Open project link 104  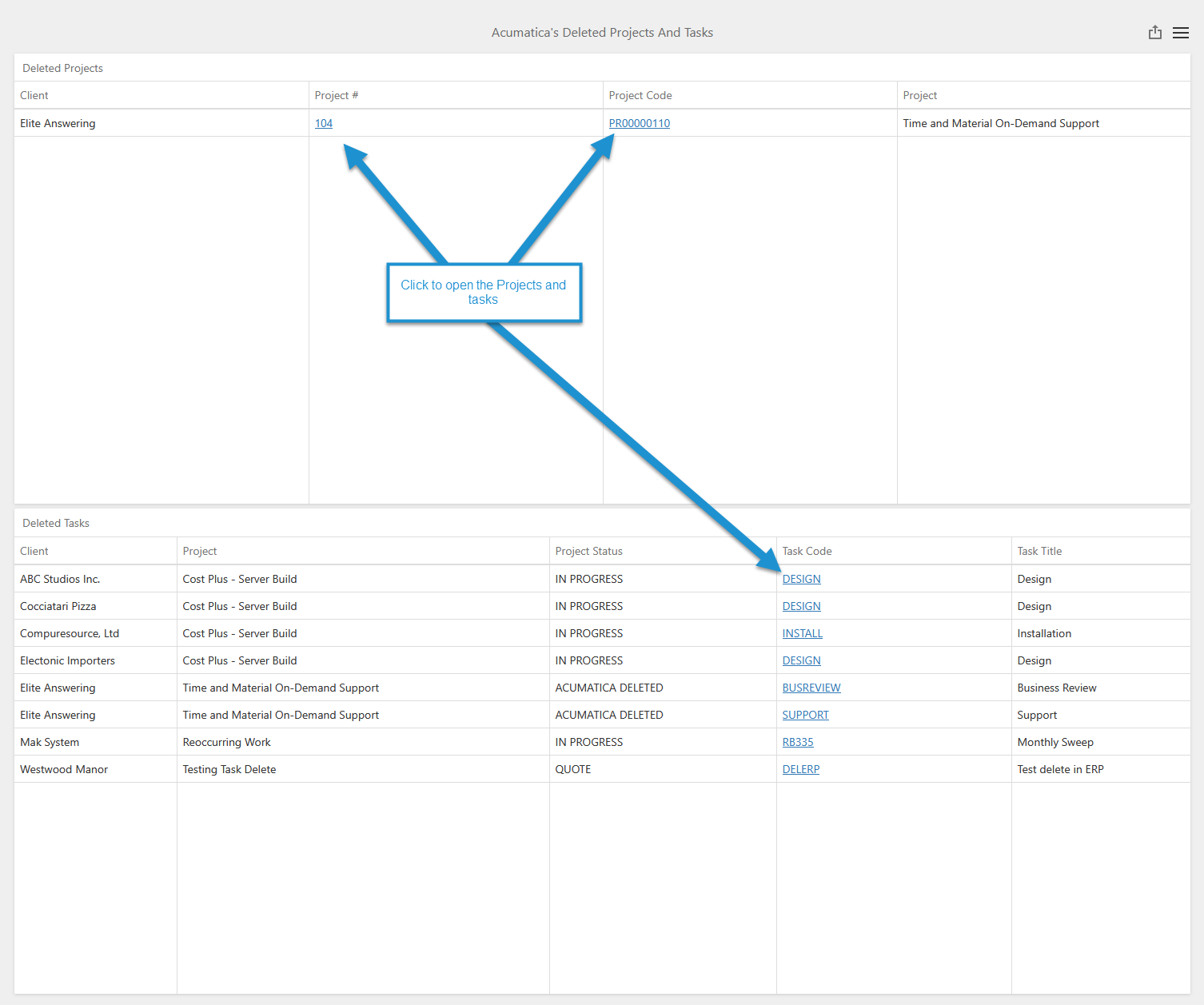coord(324,123)
